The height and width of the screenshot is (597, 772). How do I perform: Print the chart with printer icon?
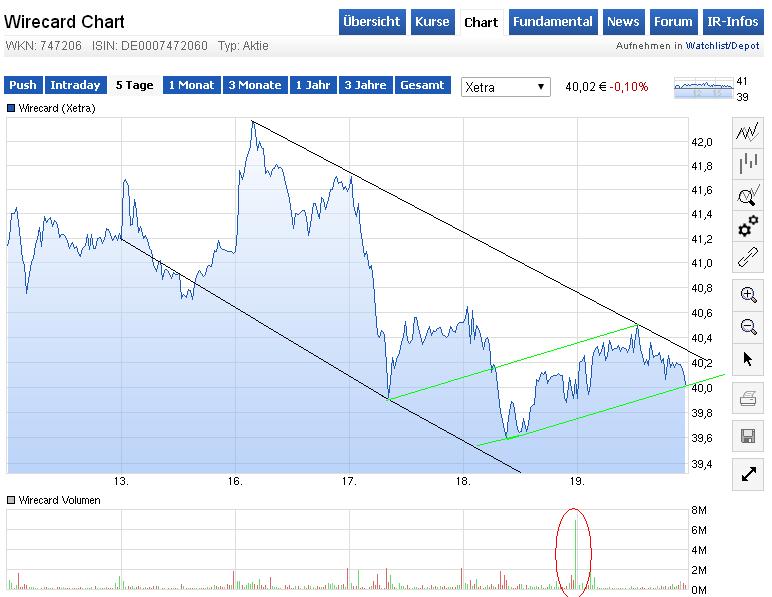pyautogui.click(x=747, y=399)
